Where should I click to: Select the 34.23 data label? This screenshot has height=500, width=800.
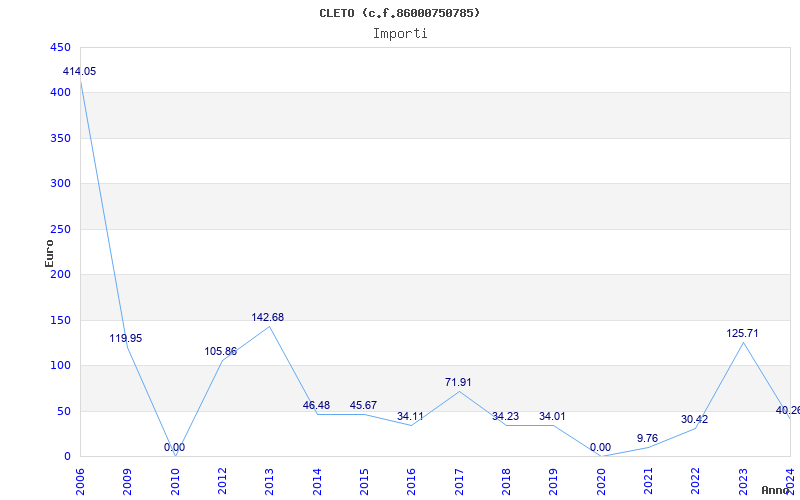(505, 416)
